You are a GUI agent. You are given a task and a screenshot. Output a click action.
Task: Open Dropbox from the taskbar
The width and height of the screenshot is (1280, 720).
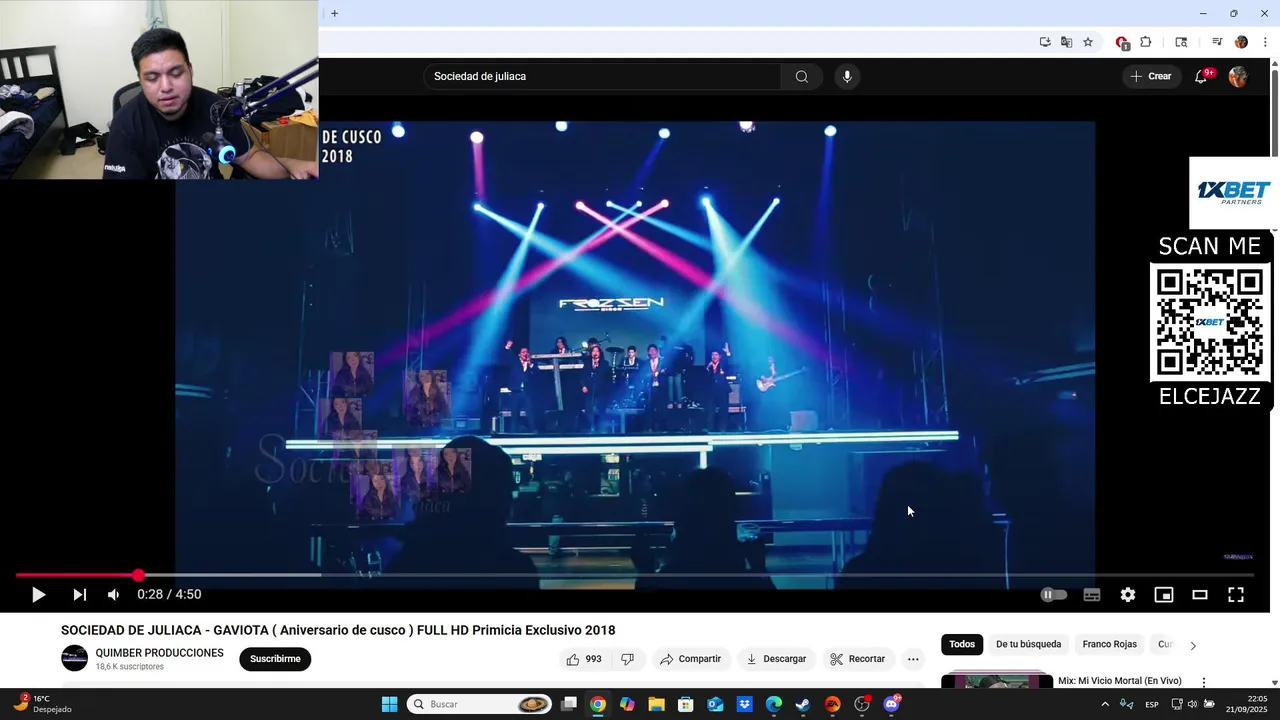tap(745, 704)
